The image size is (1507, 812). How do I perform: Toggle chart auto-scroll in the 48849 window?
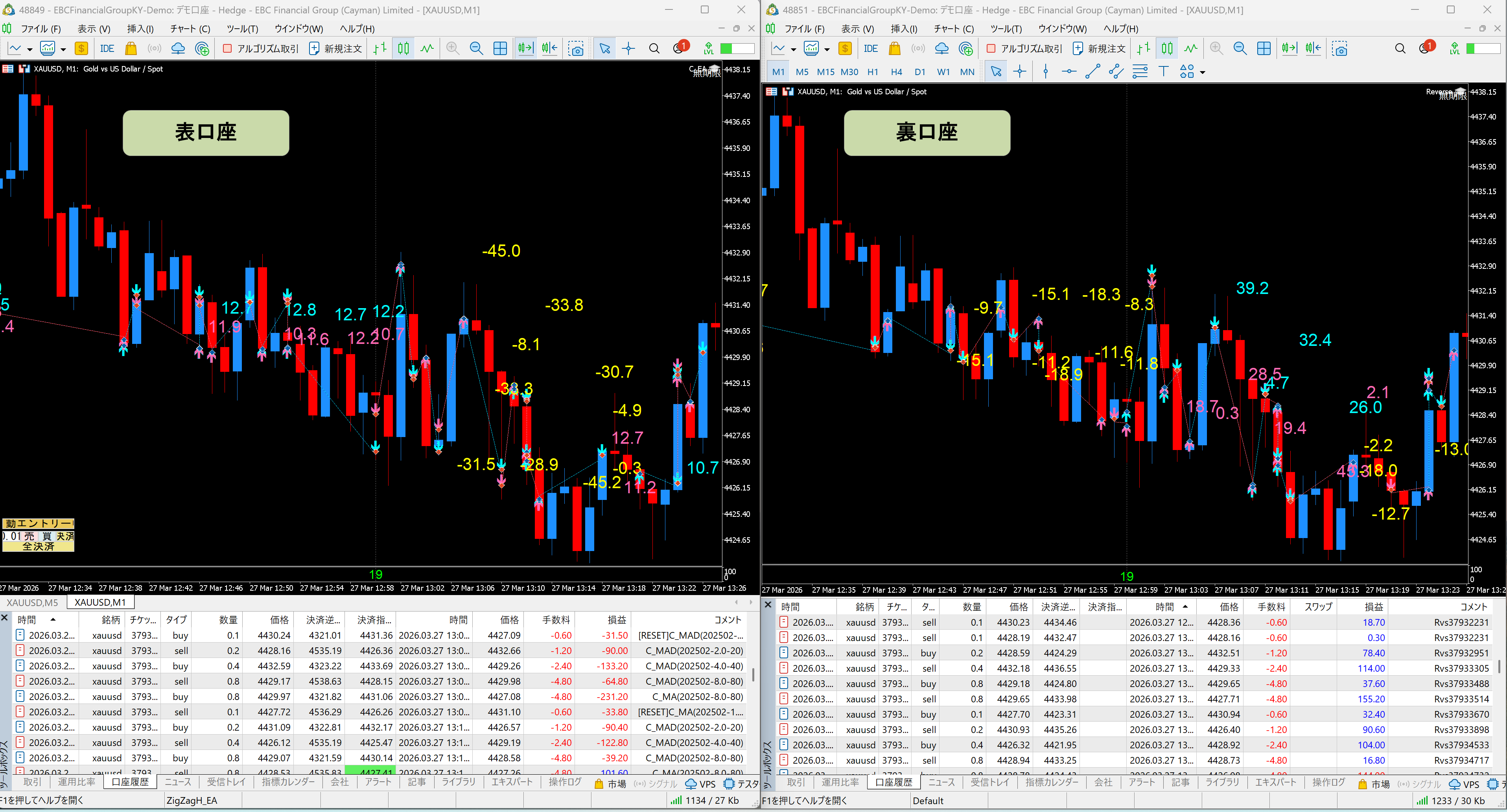[525, 48]
